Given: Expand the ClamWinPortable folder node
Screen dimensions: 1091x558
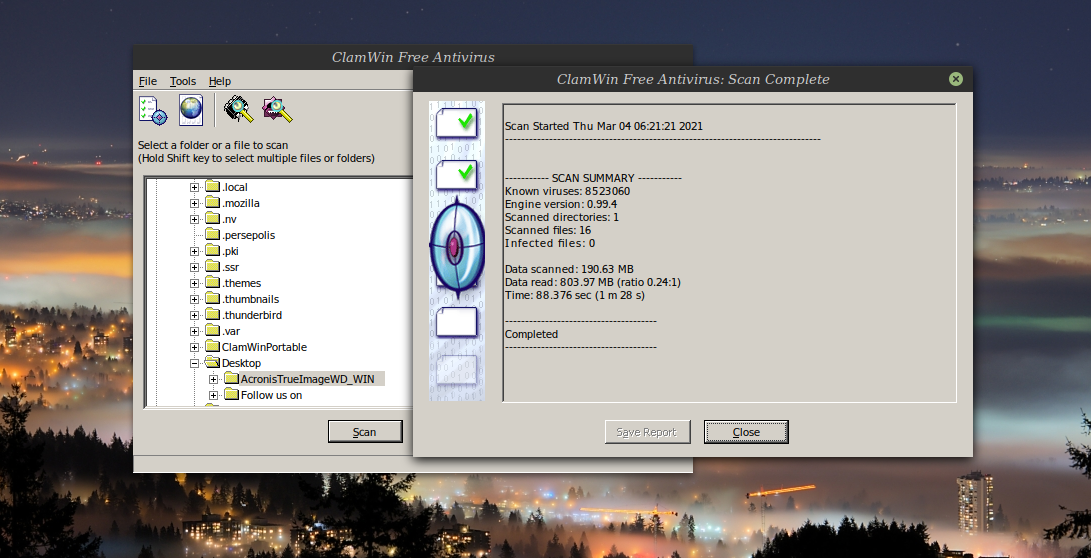Looking at the screenshot, I should coord(194,347).
